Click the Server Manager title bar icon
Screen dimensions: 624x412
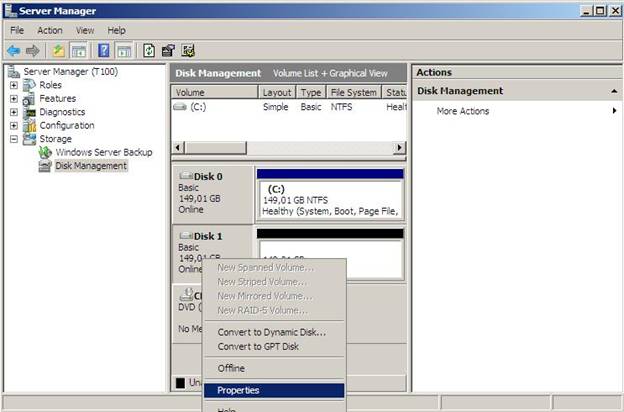[x=10, y=11]
